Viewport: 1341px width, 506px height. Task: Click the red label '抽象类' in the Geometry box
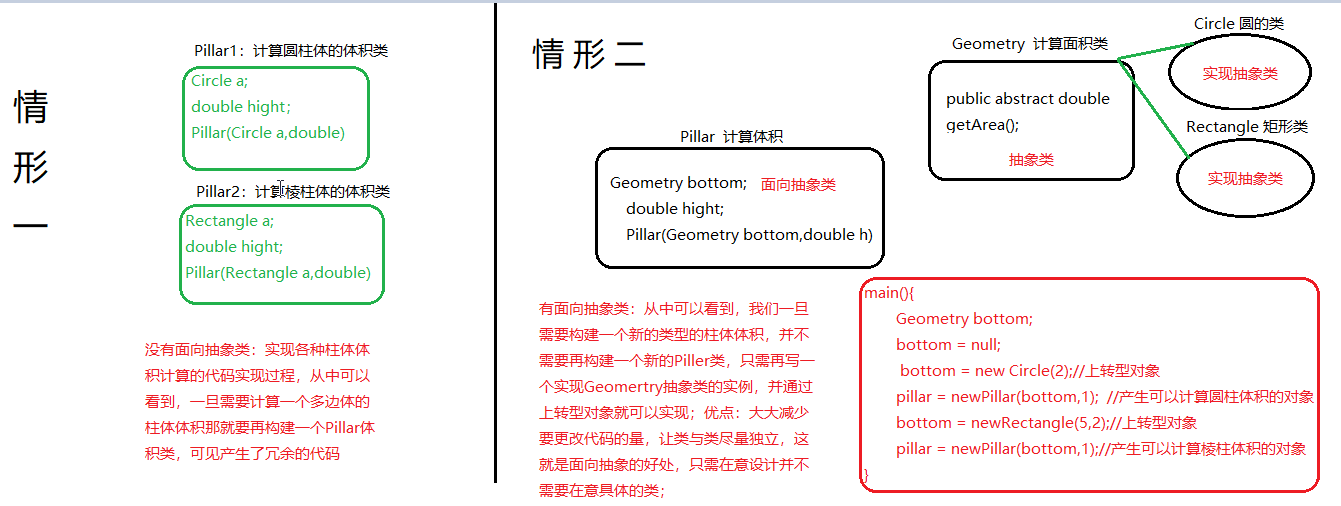[1031, 159]
